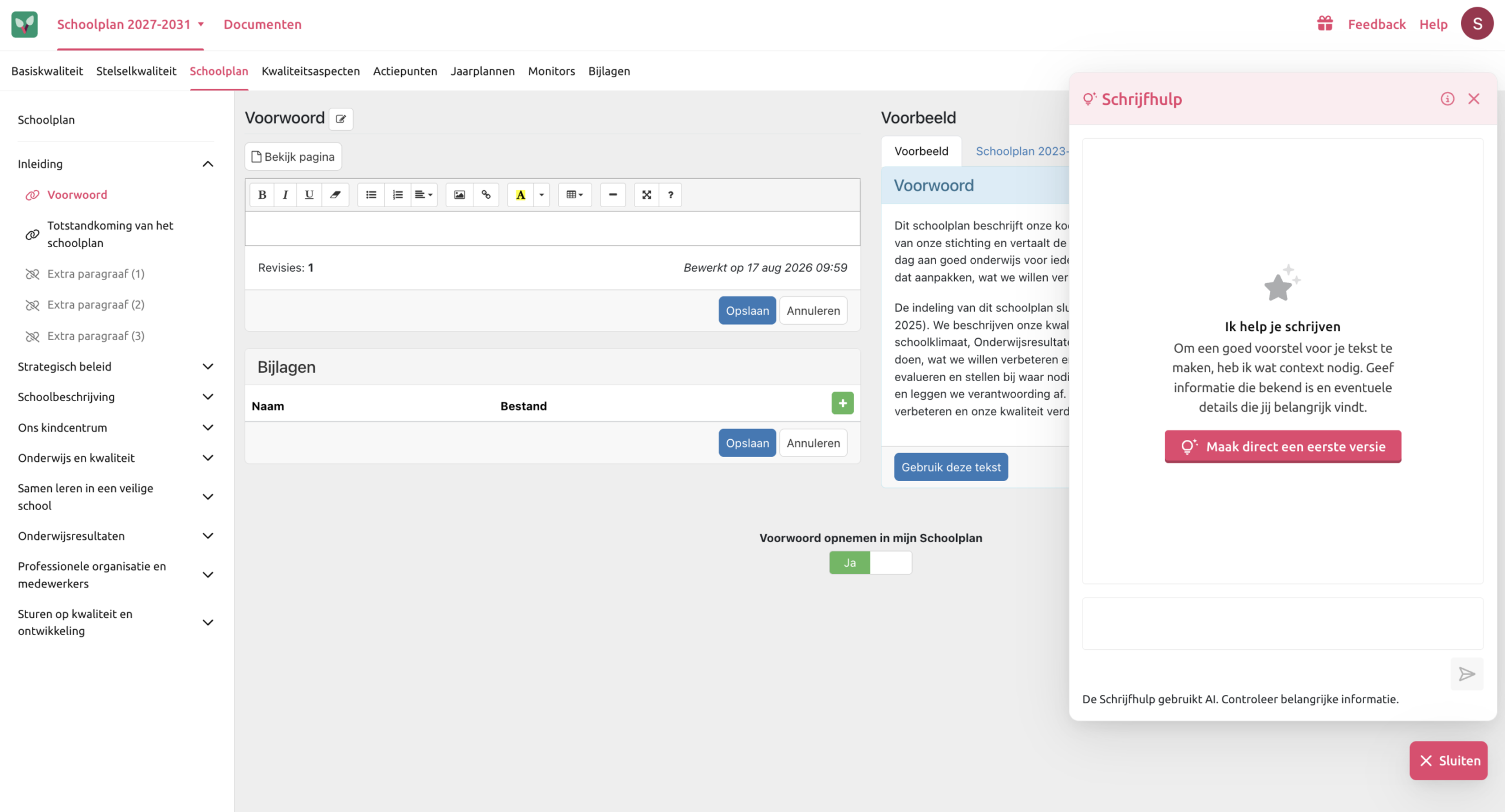Open Totstandkoming van het schoolplan item
The image size is (1505, 812).
[110, 234]
